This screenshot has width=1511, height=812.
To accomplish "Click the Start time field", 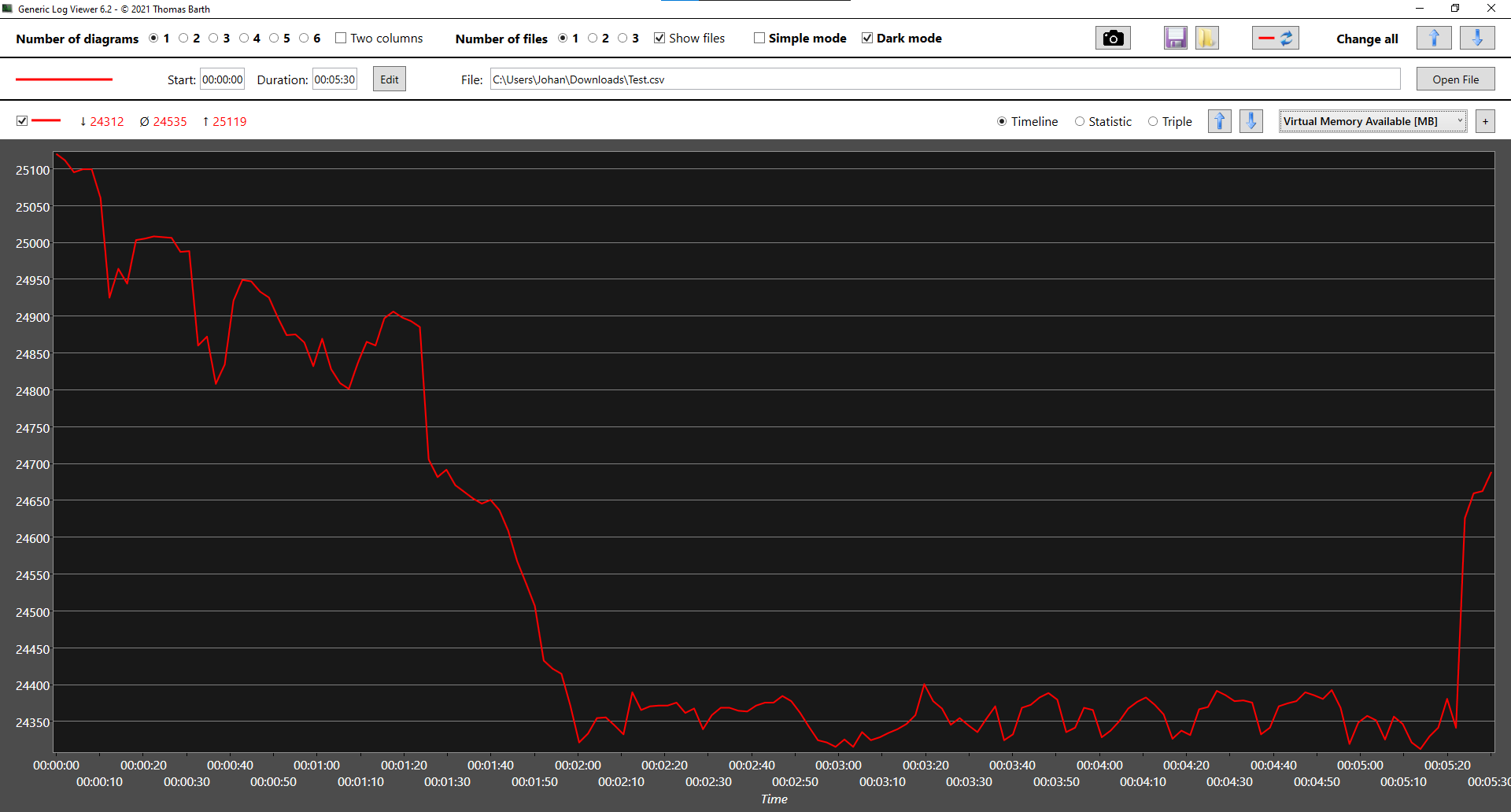I will click(223, 79).
